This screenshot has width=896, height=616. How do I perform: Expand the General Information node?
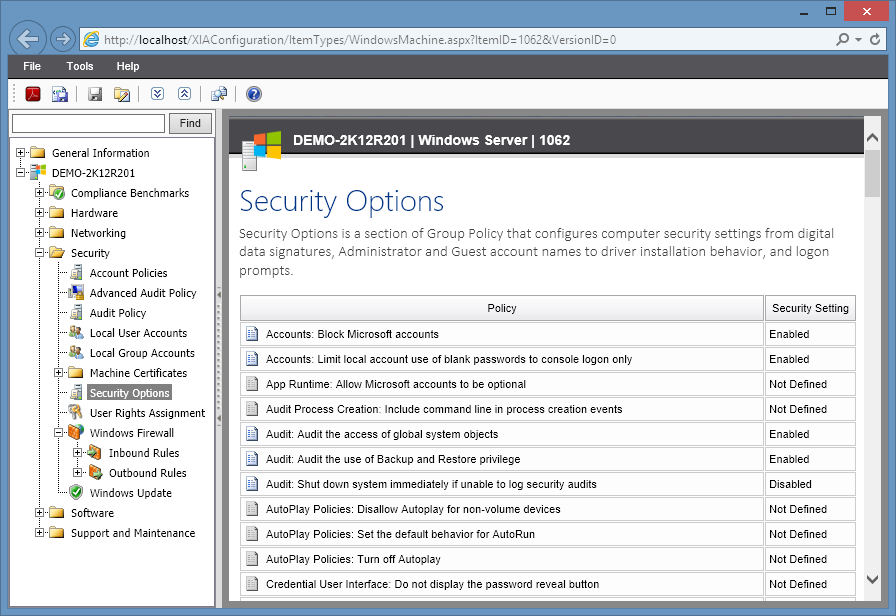21,153
